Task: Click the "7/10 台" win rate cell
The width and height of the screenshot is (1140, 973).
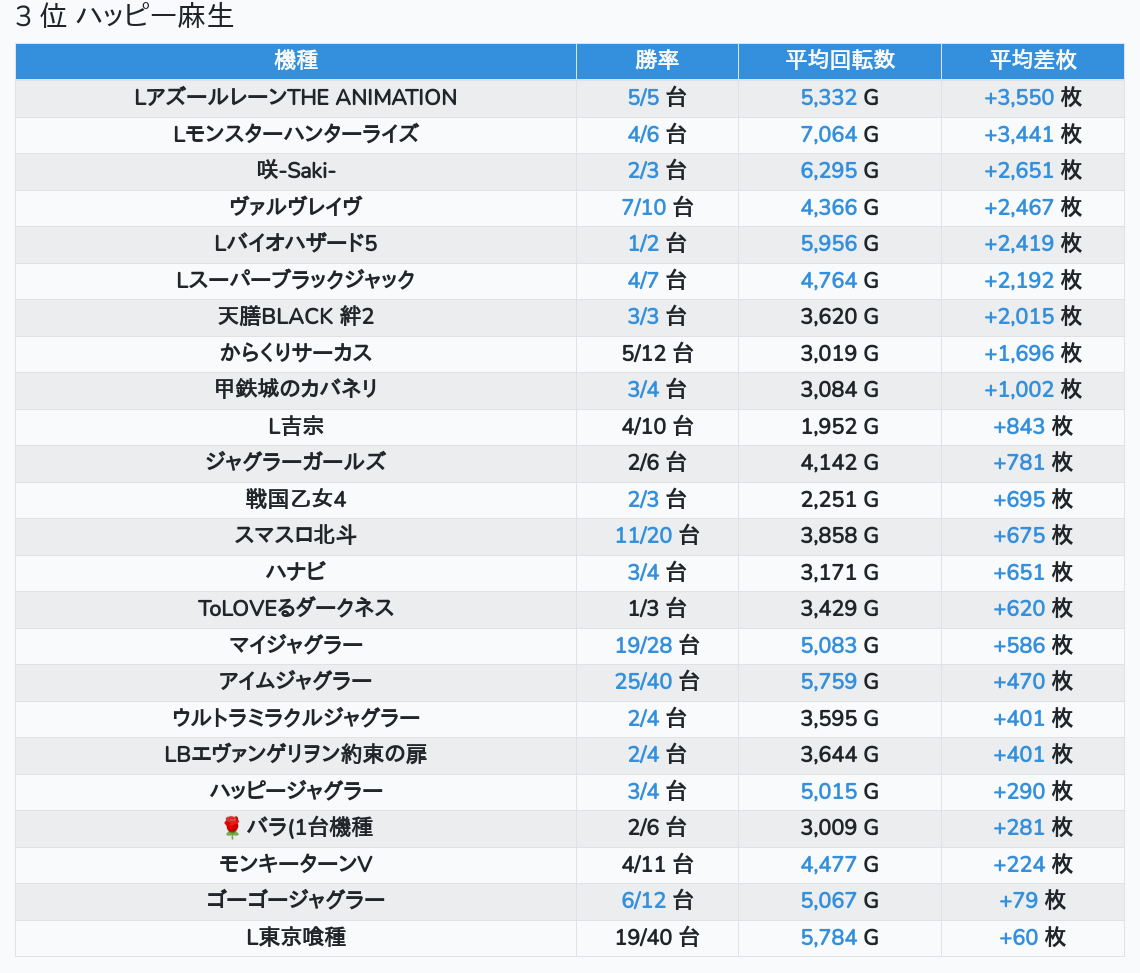Action: pyautogui.click(x=657, y=207)
